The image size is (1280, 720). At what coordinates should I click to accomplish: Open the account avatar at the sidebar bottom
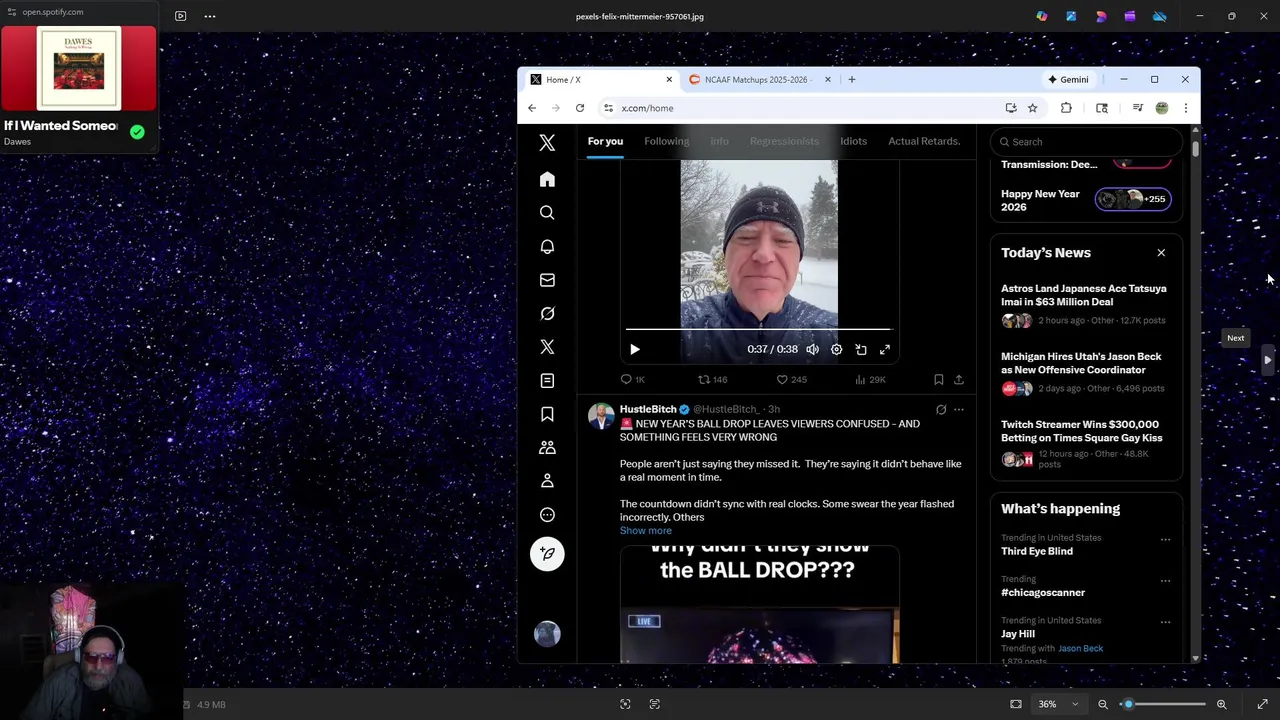pos(547,634)
